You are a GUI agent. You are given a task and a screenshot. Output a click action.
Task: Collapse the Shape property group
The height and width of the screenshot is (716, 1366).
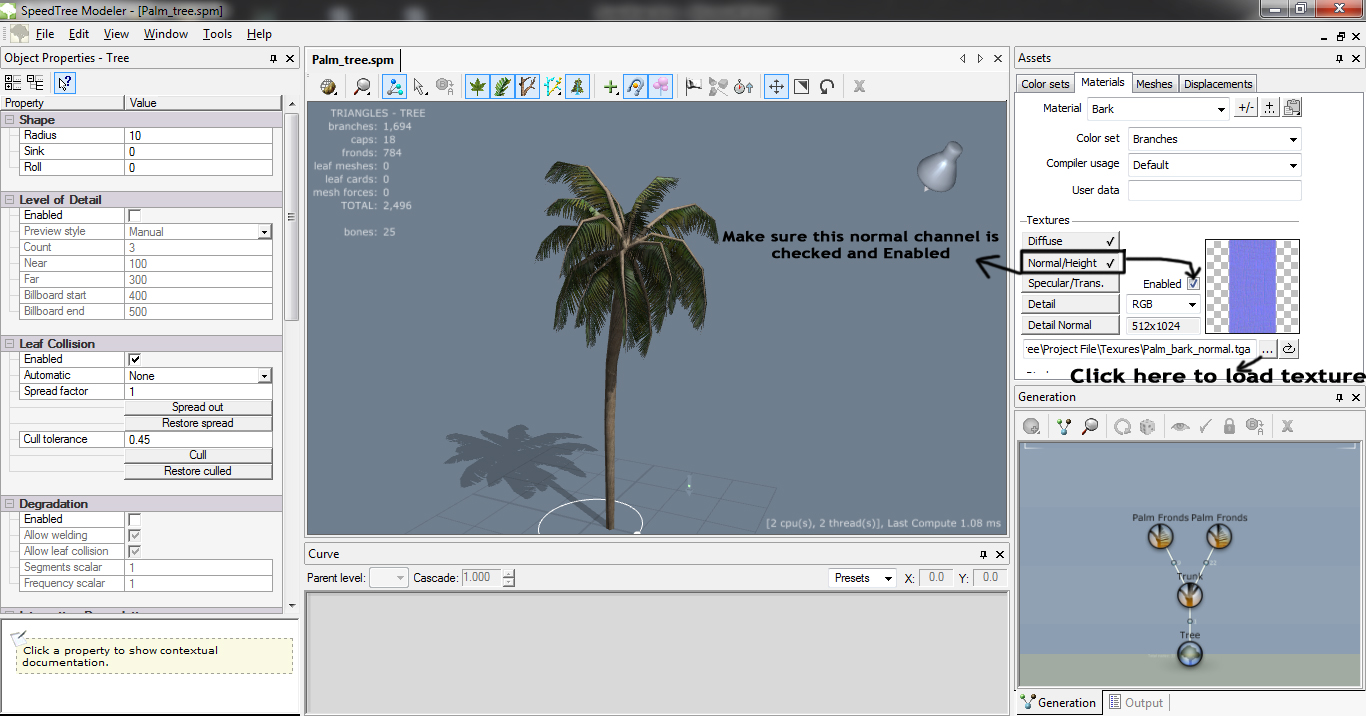(10, 119)
